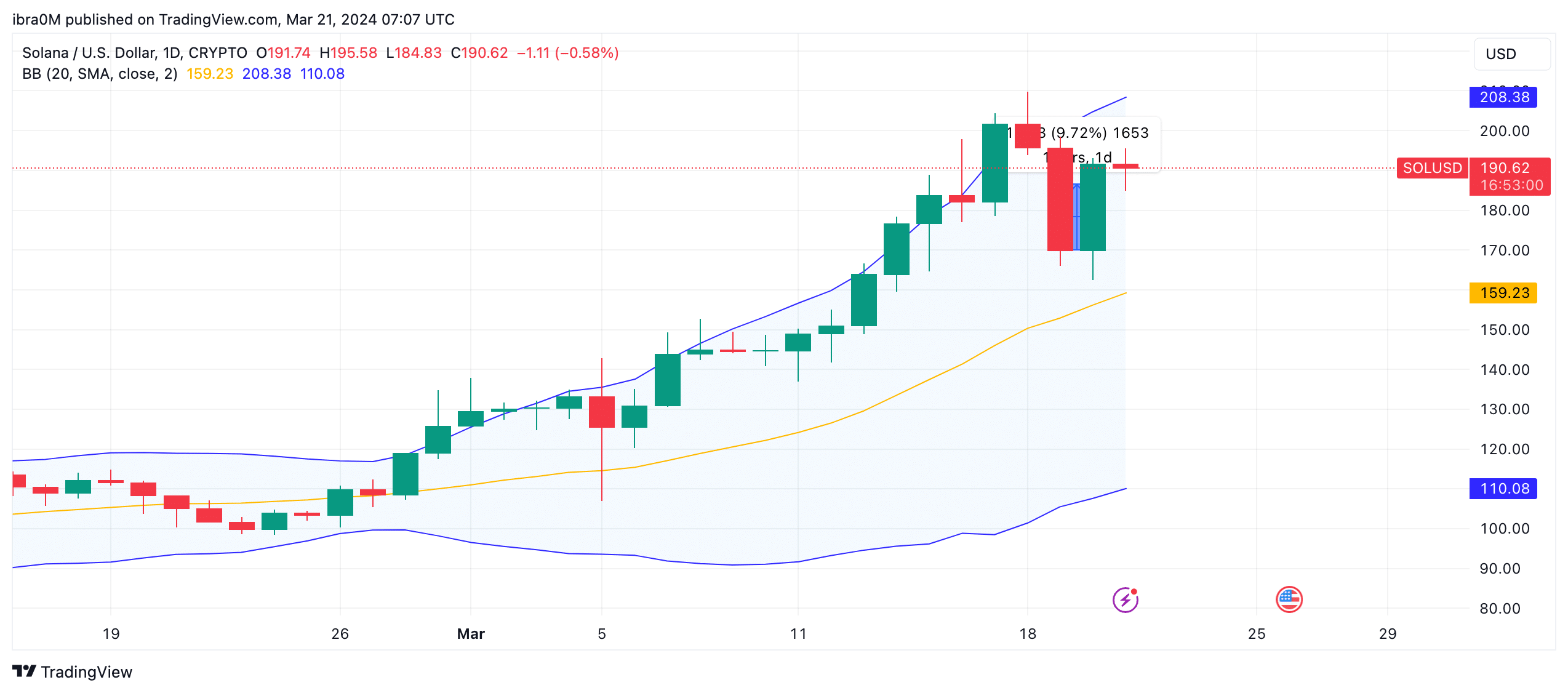1568x693 pixels.
Task: Click the SOLUSD price label tag
Action: tap(1432, 168)
